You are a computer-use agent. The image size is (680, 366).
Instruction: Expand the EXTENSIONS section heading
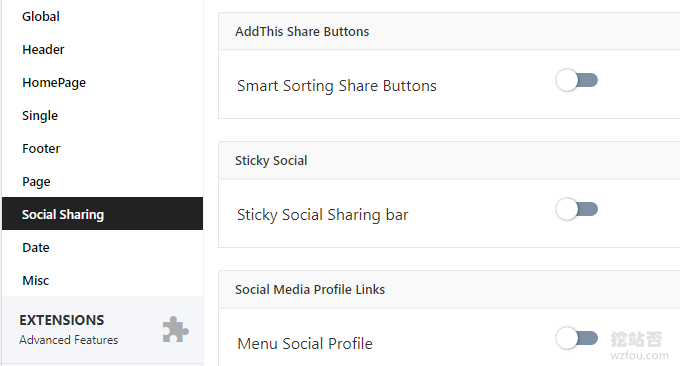point(62,320)
